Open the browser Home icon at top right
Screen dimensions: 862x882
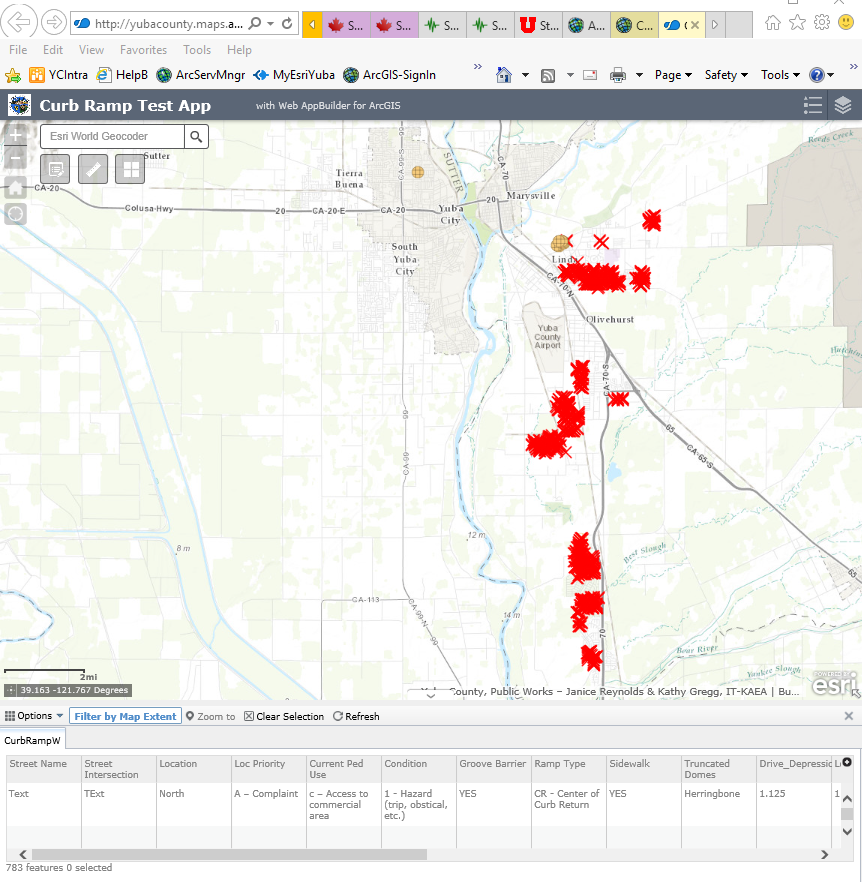coord(773,23)
